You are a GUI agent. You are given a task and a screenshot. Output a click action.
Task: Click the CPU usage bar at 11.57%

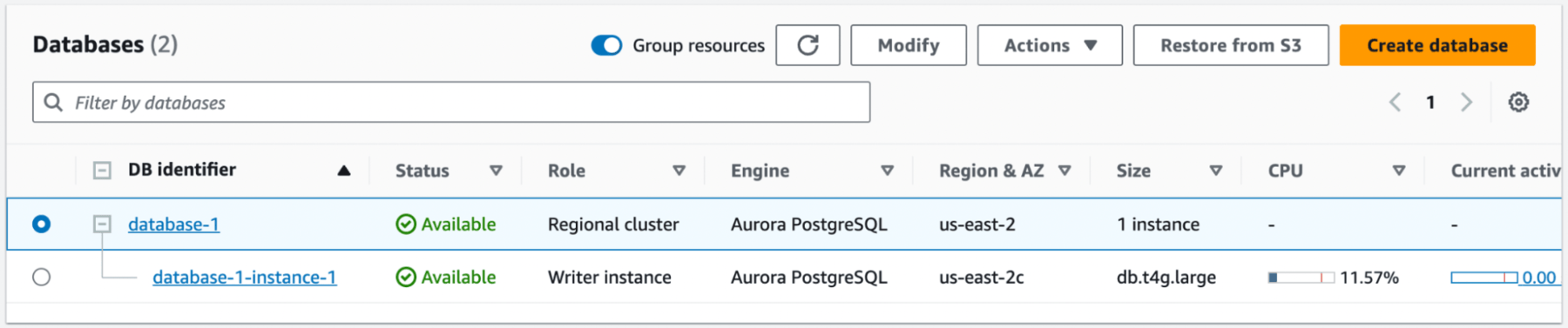click(1301, 278)
